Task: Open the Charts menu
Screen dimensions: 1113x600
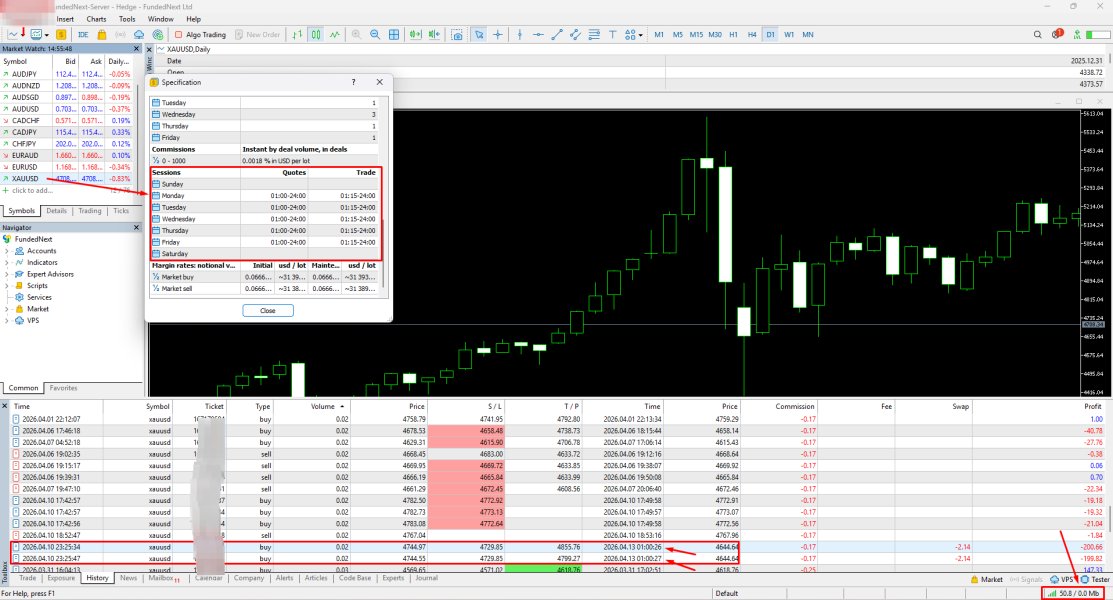Action: tap(96, 19)
